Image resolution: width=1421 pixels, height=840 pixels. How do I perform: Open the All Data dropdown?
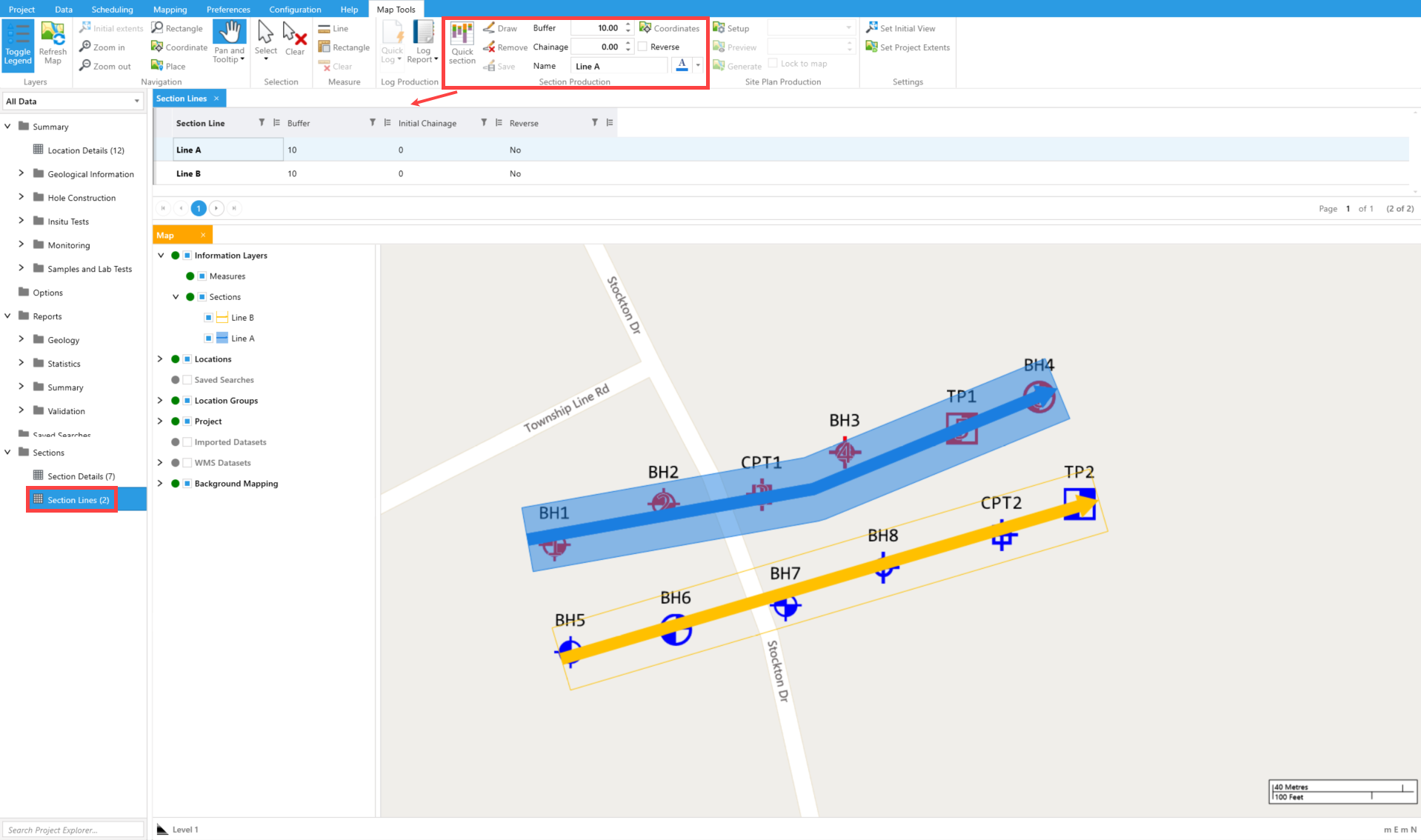click(73, 101)
